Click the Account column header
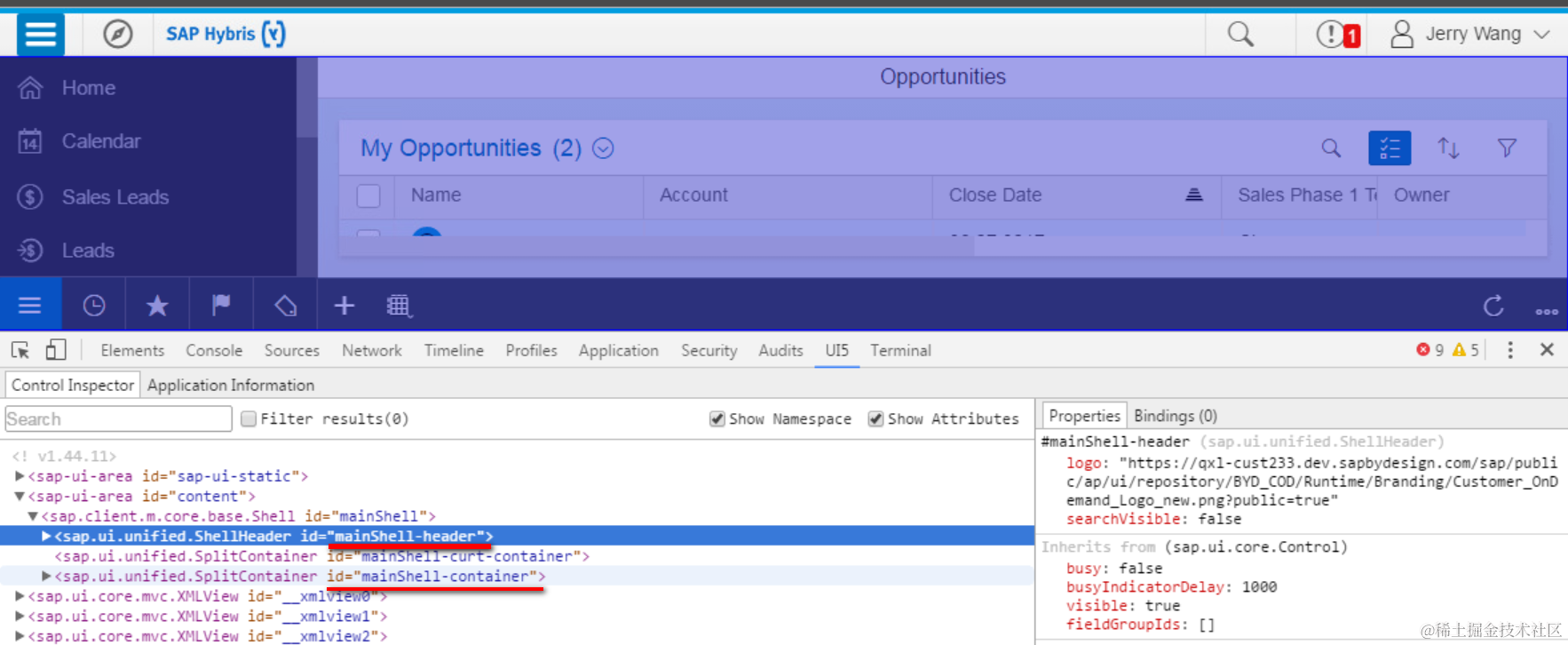Viewport: 1568px width, 645px height. click(693, 195)
